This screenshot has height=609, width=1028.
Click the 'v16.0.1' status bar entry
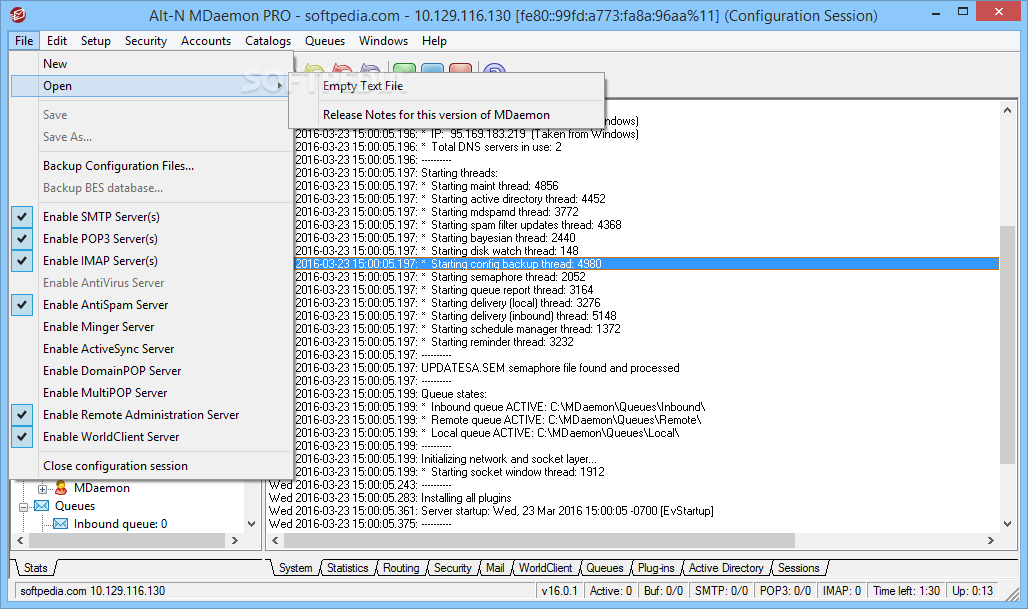point(559,591)
